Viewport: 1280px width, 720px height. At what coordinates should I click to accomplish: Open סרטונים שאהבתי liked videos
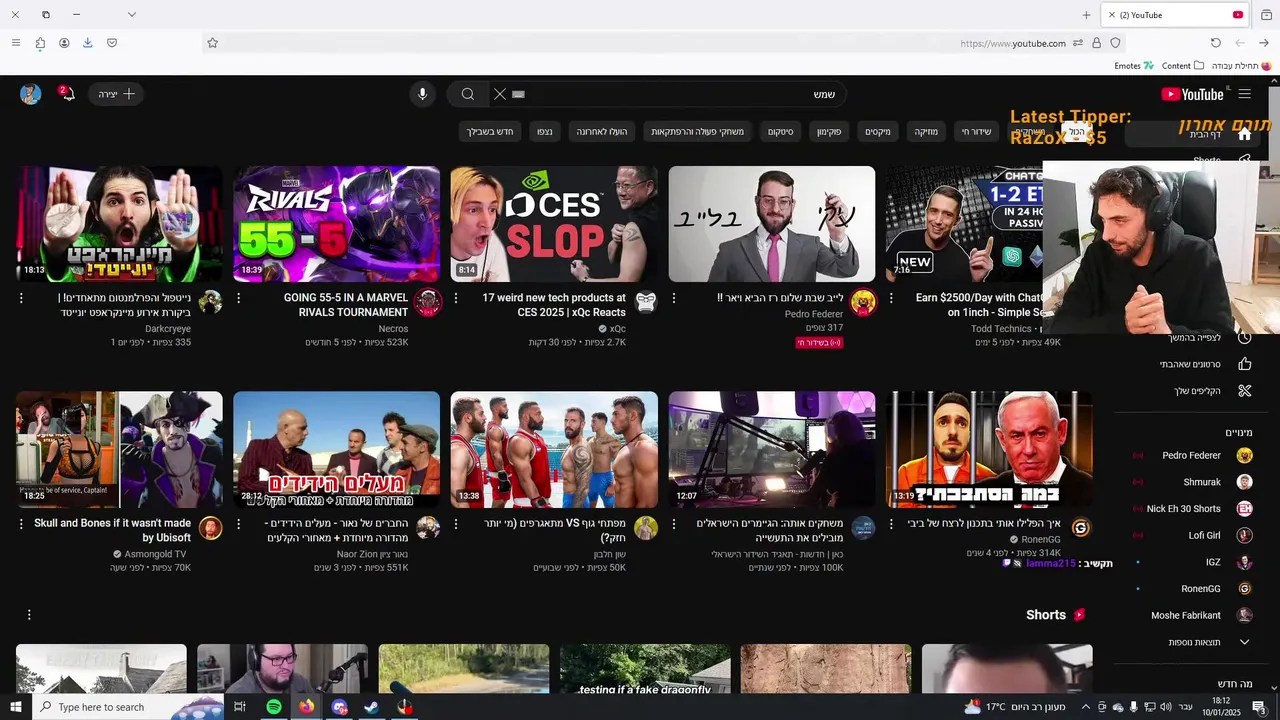[1189, 364]
